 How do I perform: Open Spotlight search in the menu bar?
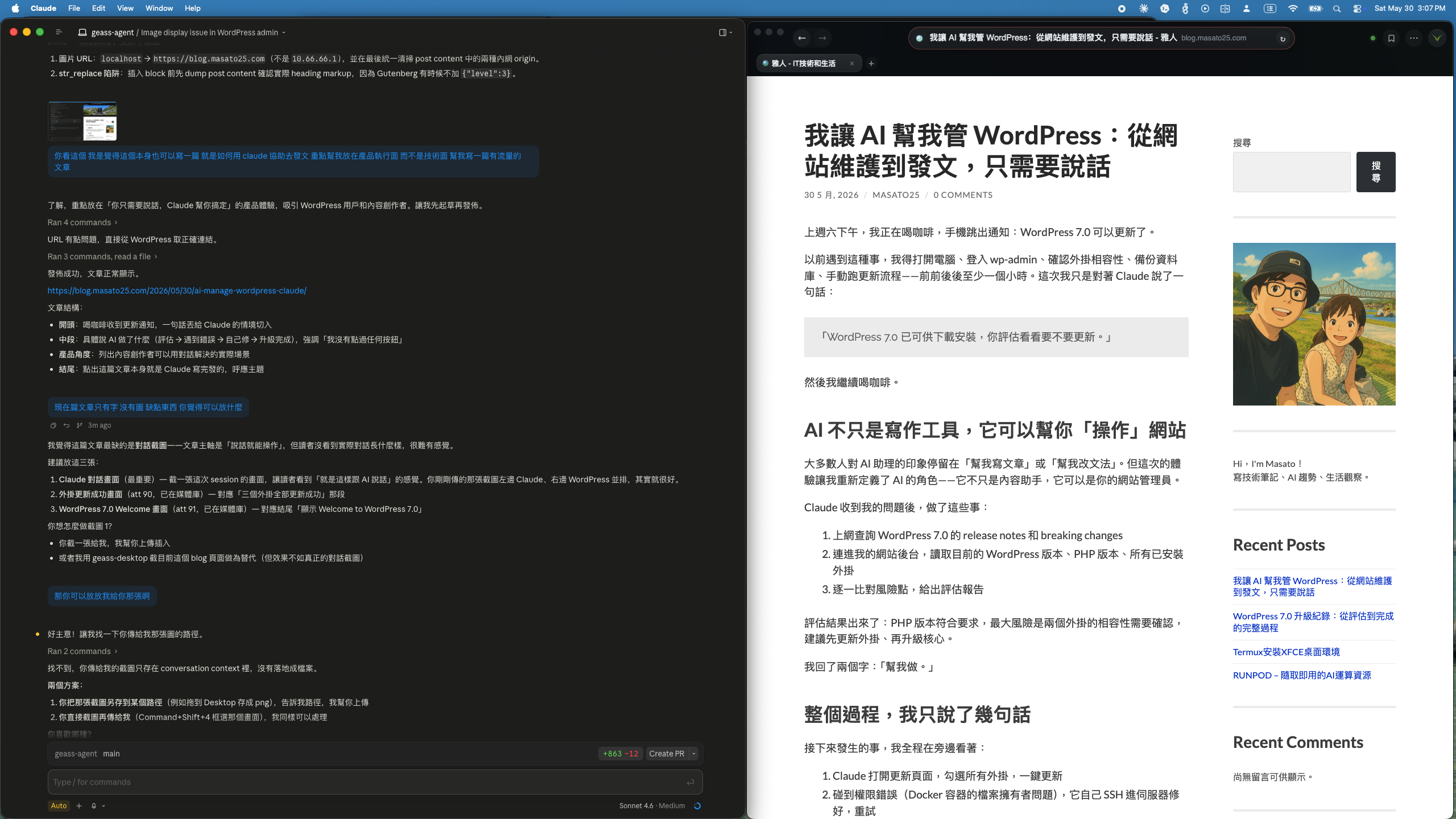tap(1337, 9)
